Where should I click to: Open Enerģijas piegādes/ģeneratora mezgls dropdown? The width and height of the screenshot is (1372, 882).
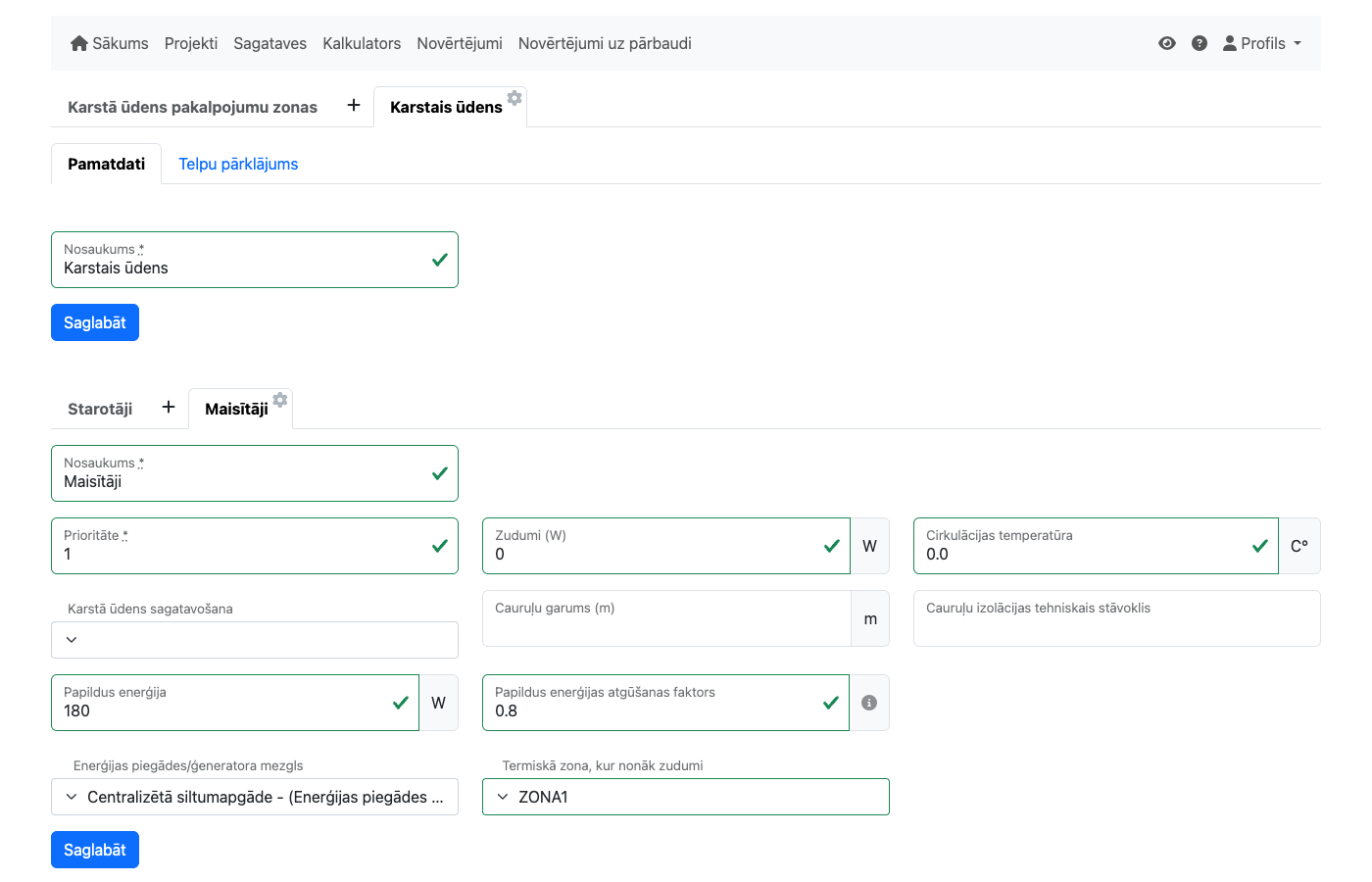click(254, 797)
